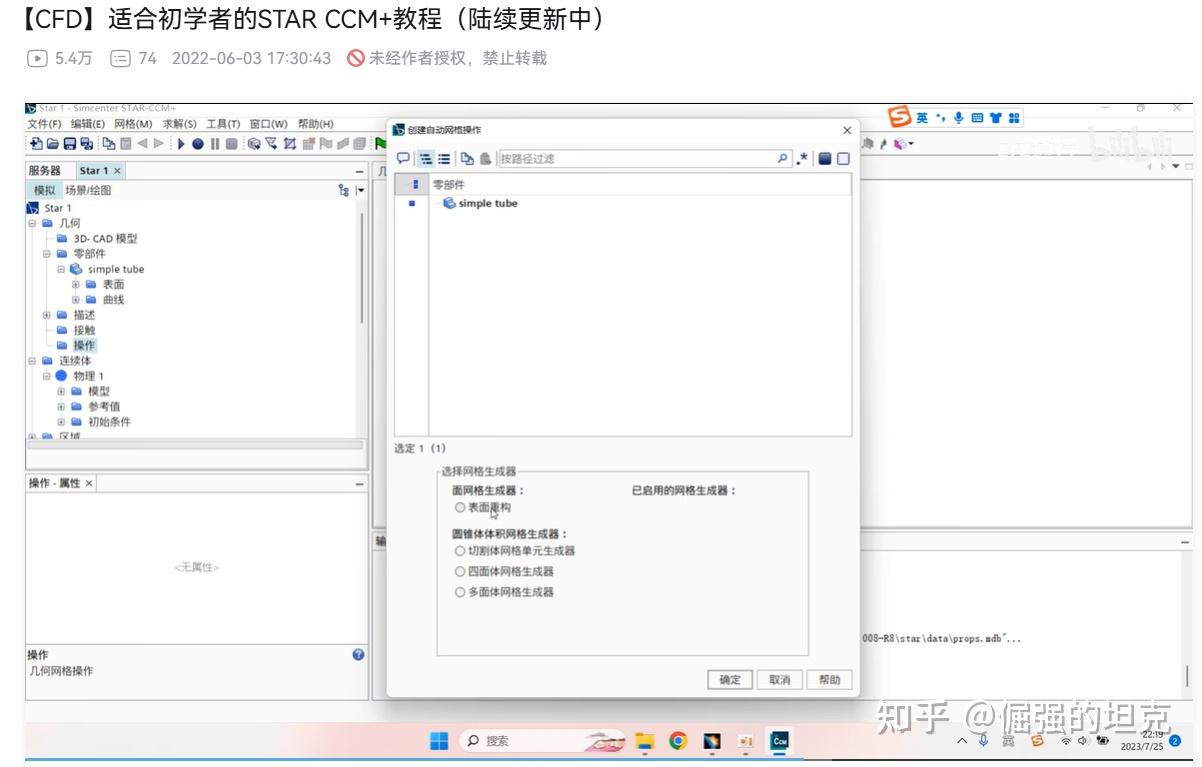Click the Save All disks icon
Screen dimensions: 1202x767
[x=87, y=144]
